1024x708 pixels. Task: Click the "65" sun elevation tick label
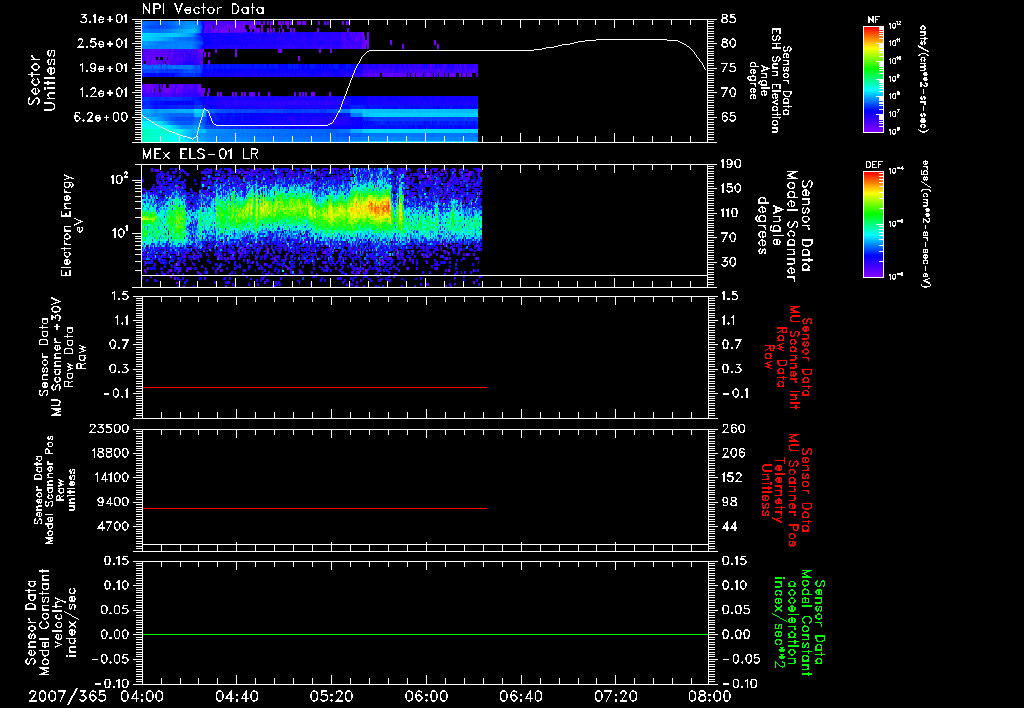729,117
